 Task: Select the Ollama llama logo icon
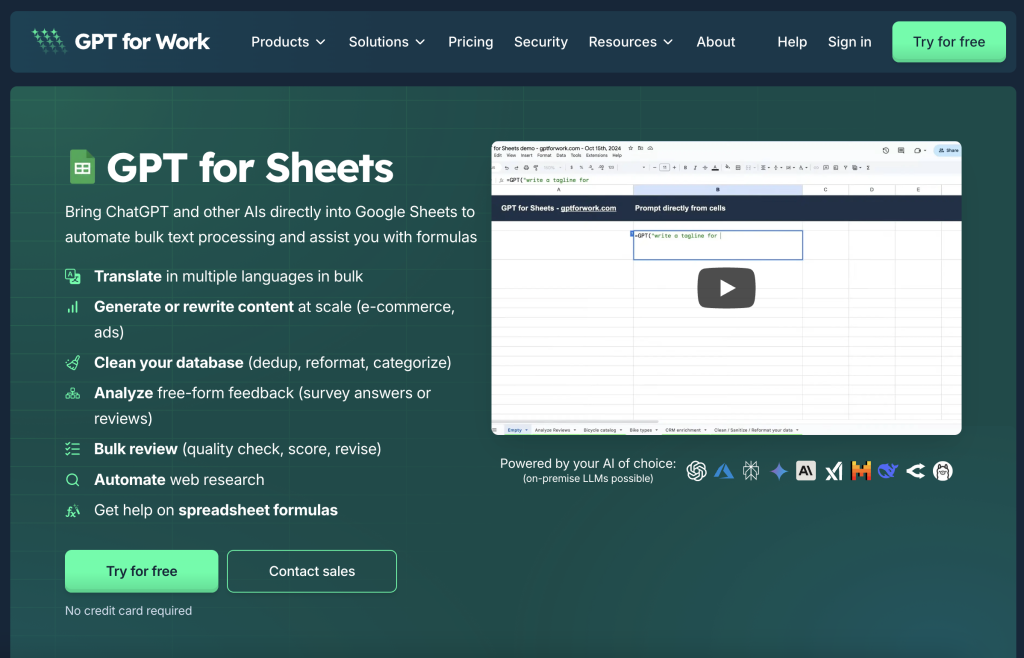tap(942, 471)
